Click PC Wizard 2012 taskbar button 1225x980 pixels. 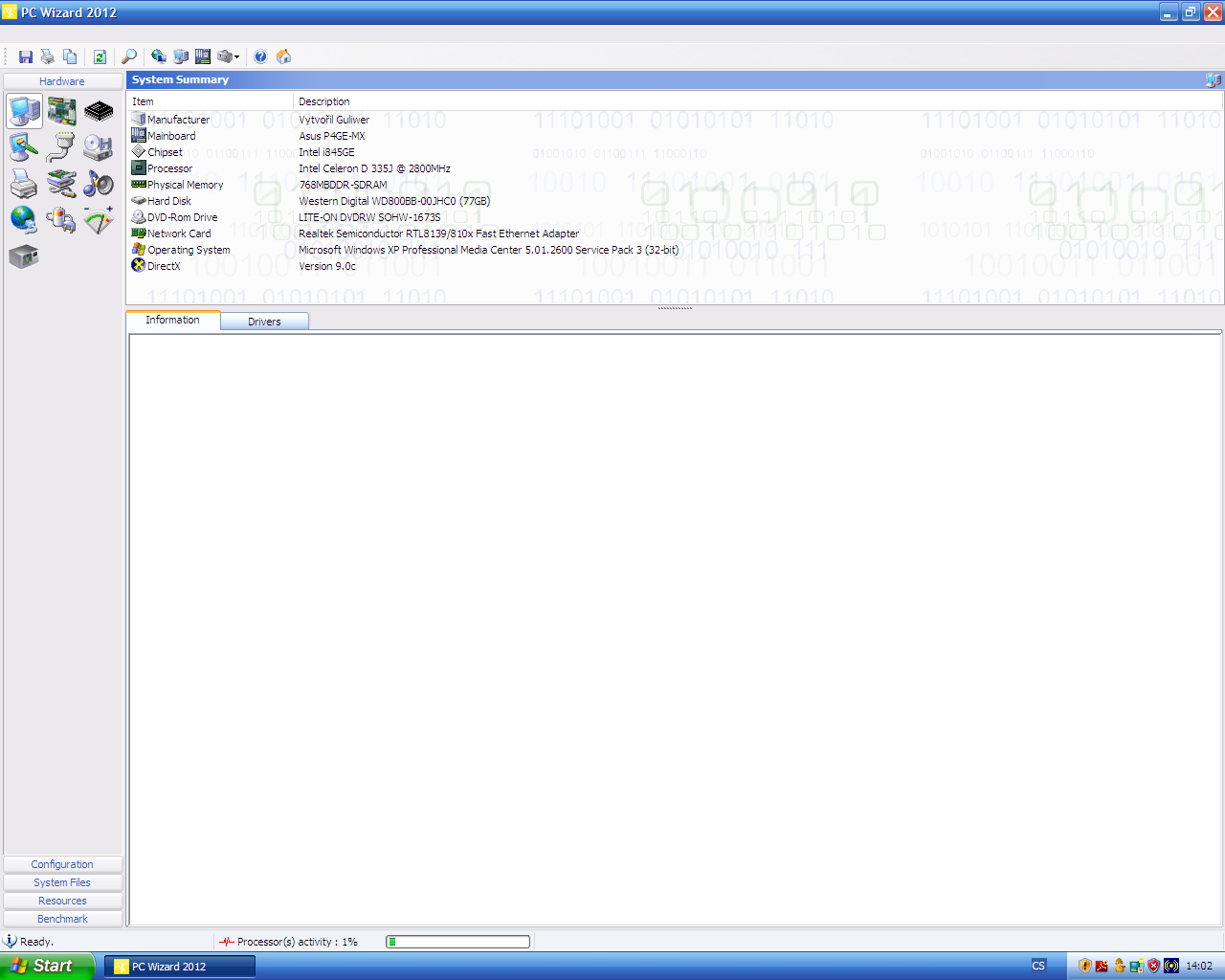[180, 967]
